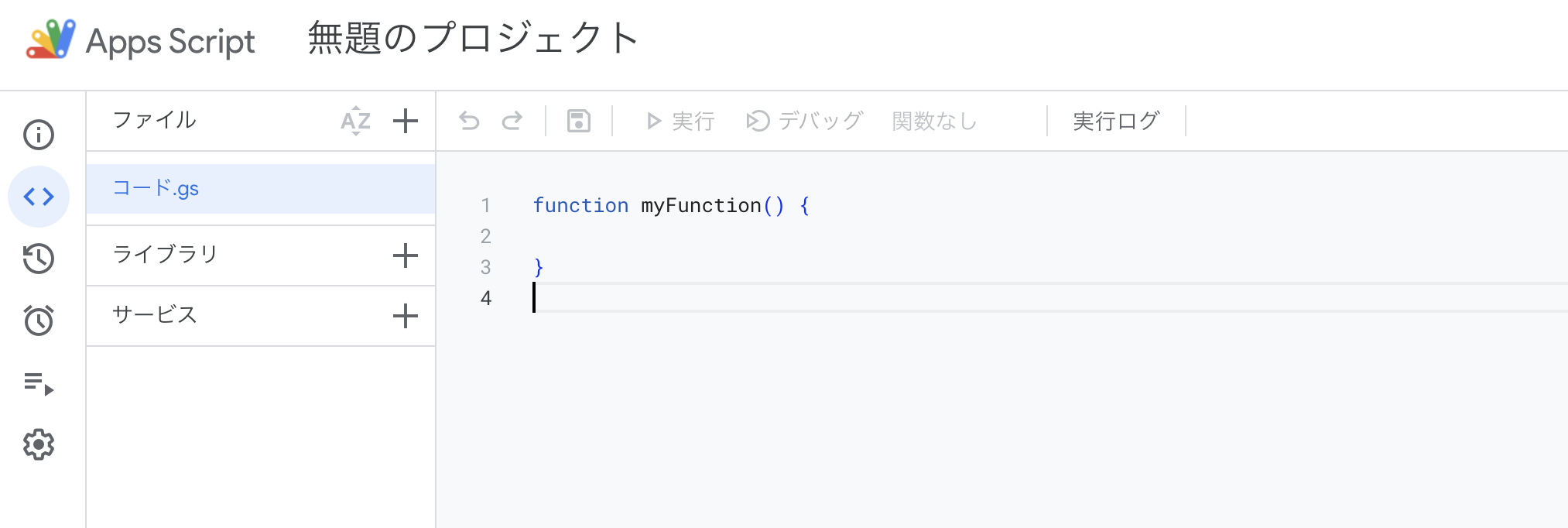1568x528 pixels.
Task: Open the project Overview info icon
Action: pyautogui.click(x=39, y=135)
